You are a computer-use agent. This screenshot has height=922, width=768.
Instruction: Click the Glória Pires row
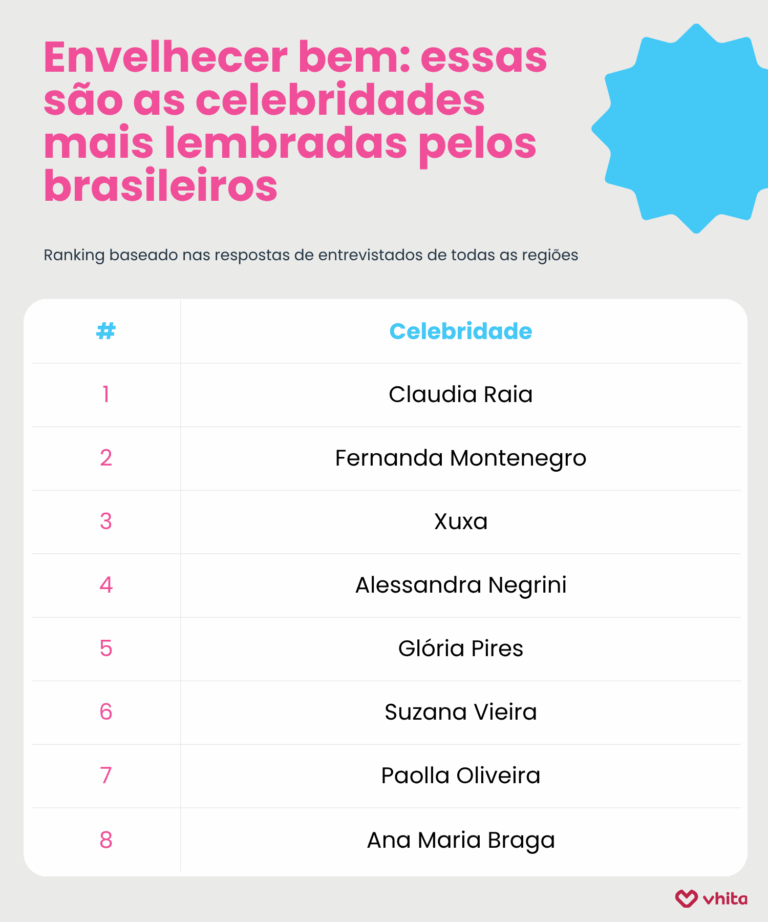point(460,648)
